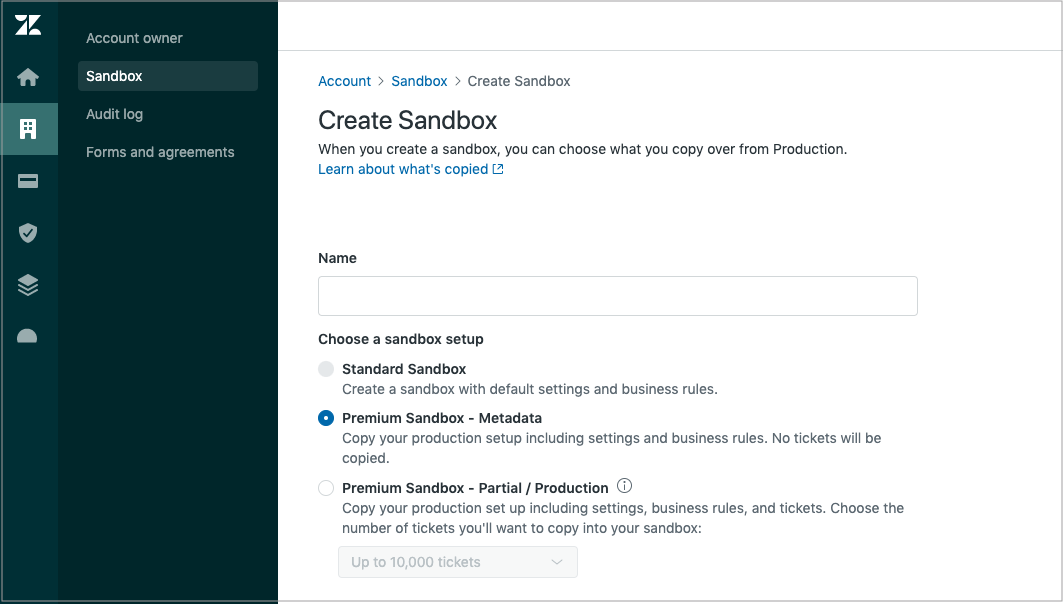Open Security shield icon in sidebar

point(28,233)
